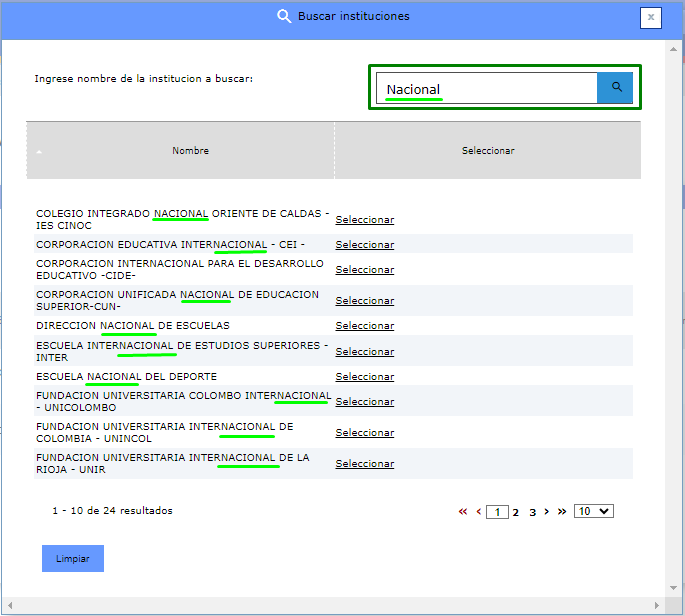Select Escuela Nacional del Deporte
The height and width of the screenshot is (616, 685).
pos(364,377)
